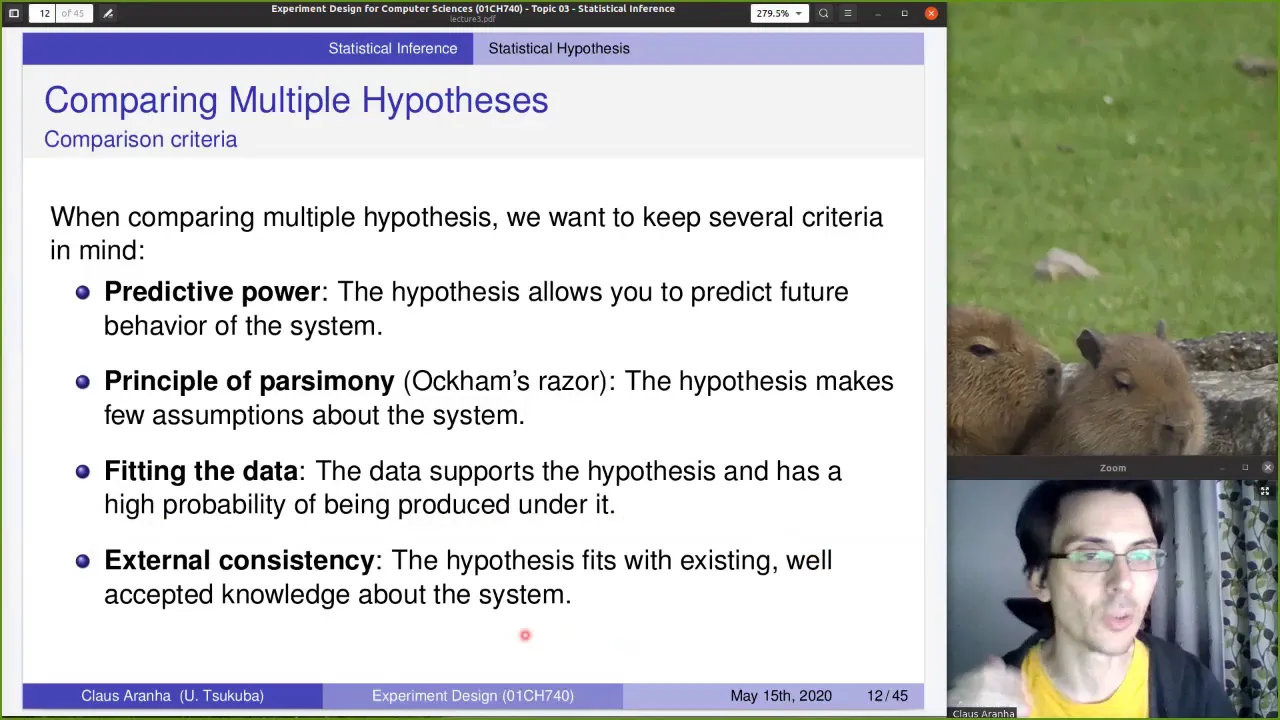Open the annotation pencil tool
Image resolution: width=1280 pixels, height=720 pixels.
(x=108, y=13)
